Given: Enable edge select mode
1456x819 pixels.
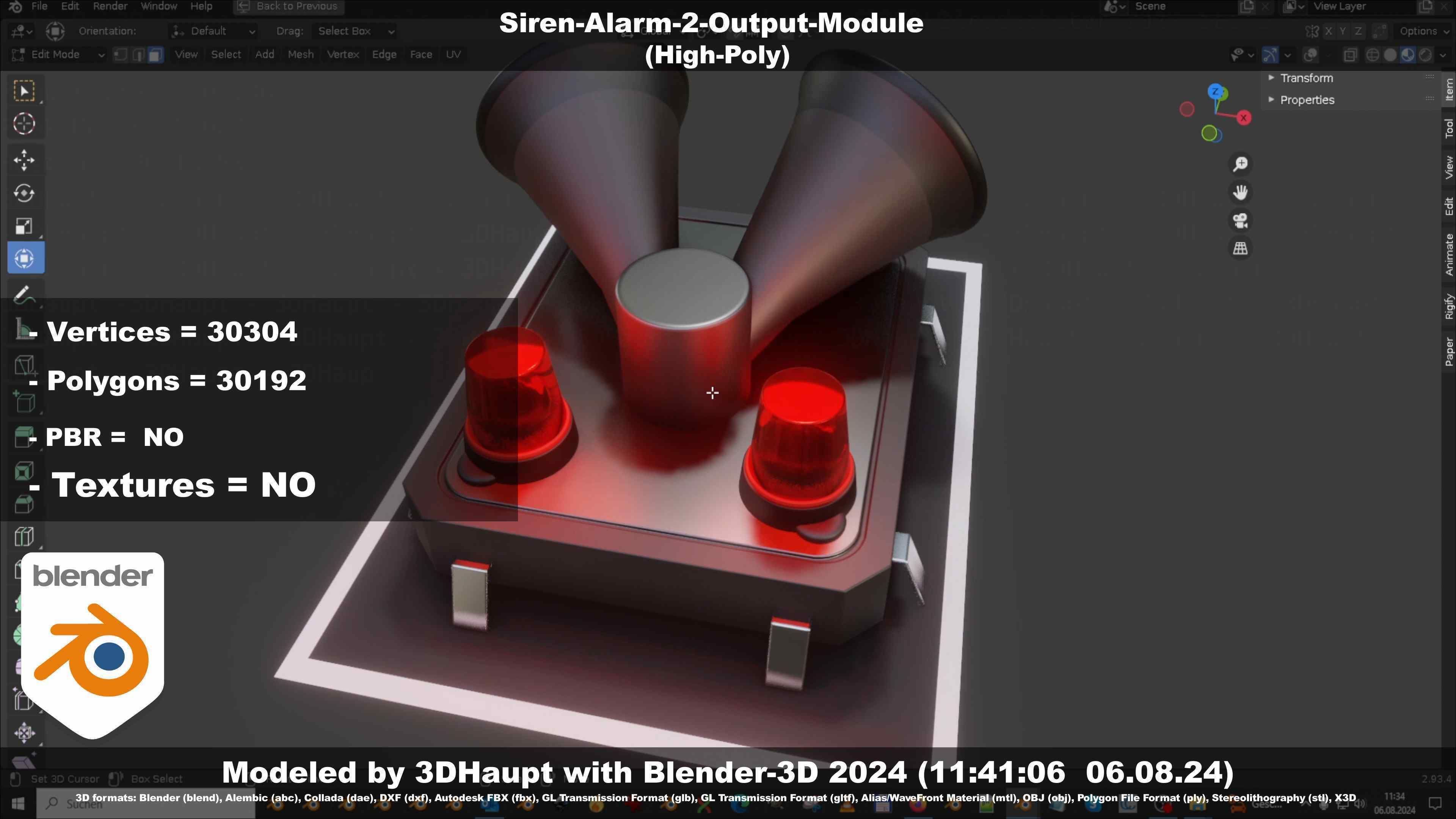Looking at the screenshot, I should click(138, 55).
